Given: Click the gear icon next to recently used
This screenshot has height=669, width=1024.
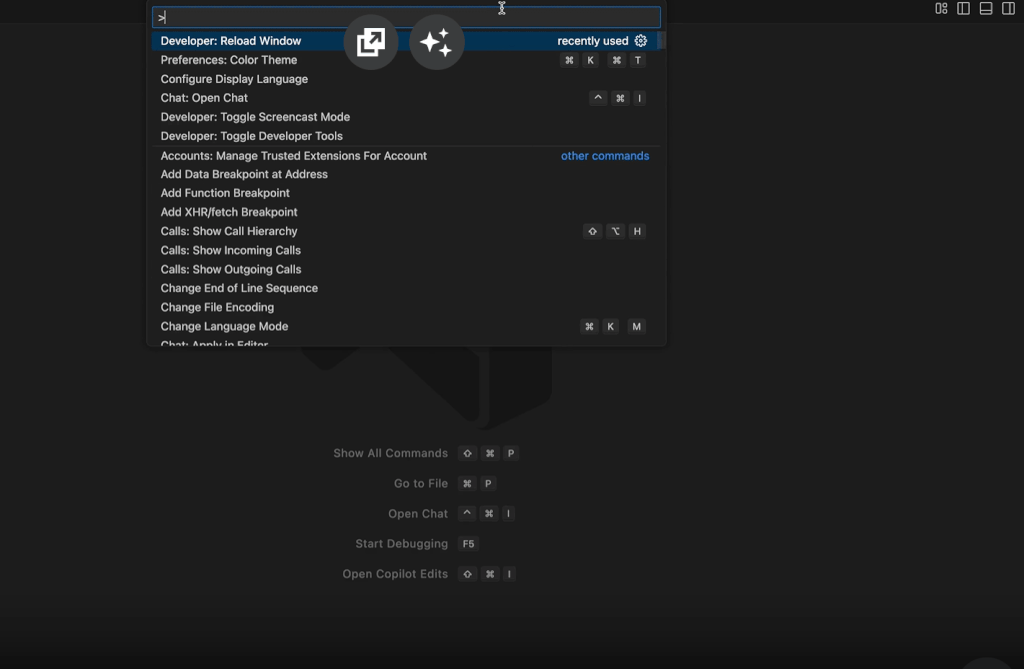Looking at the screenshot, I should pos(641,41).
